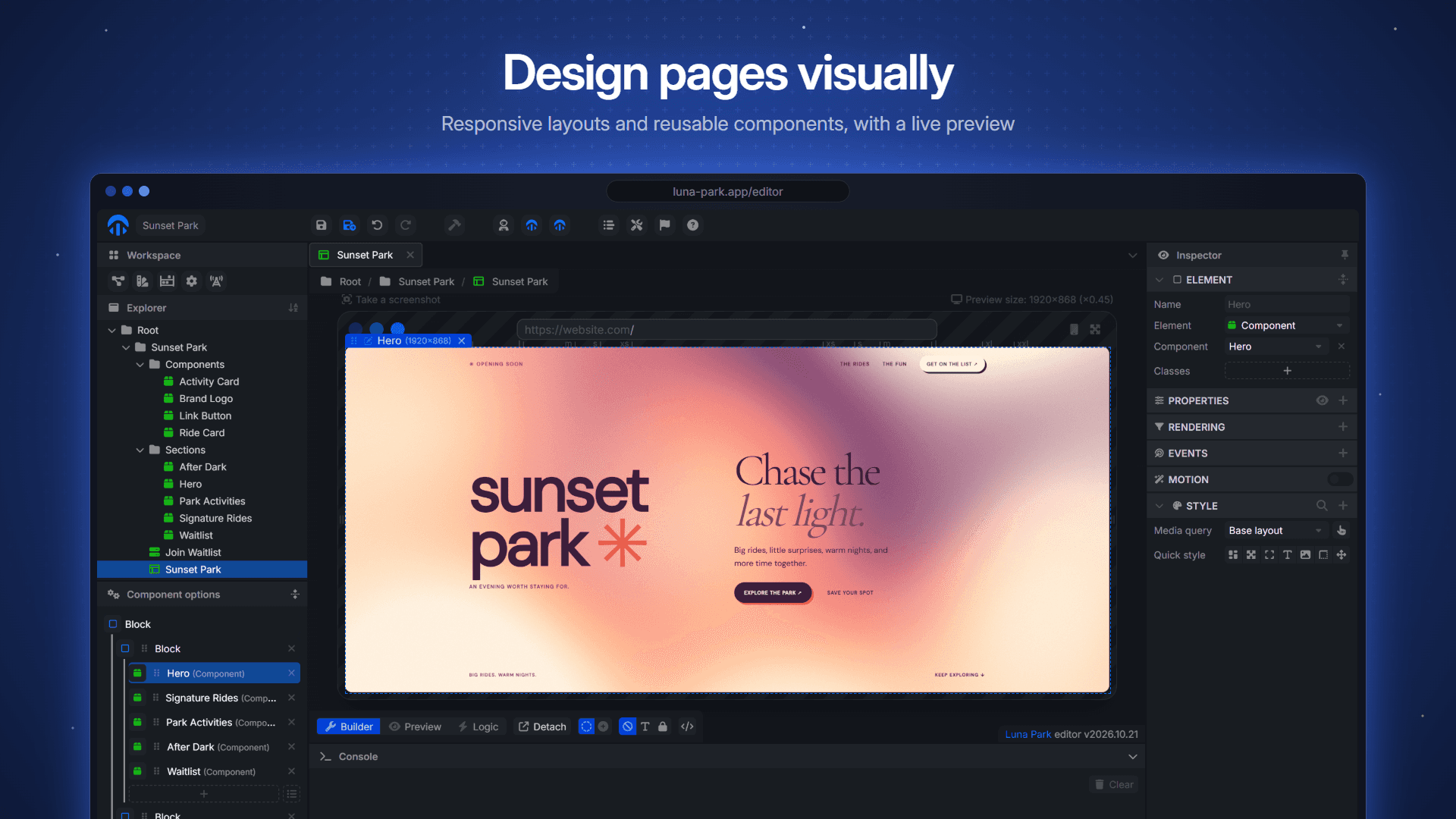
Task: Click the Luna Park link
Action: [1028, 734]
